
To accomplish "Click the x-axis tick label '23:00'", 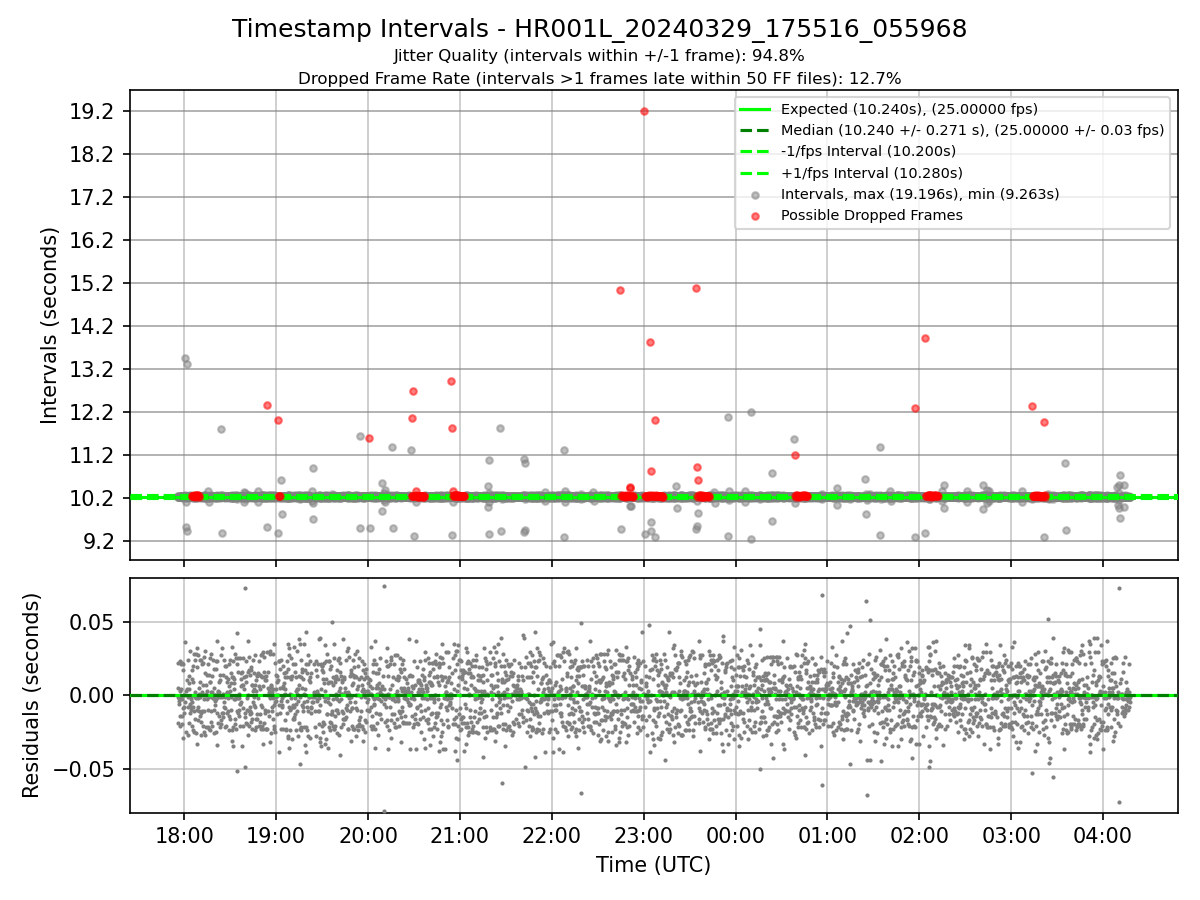I will click(643, 834).
